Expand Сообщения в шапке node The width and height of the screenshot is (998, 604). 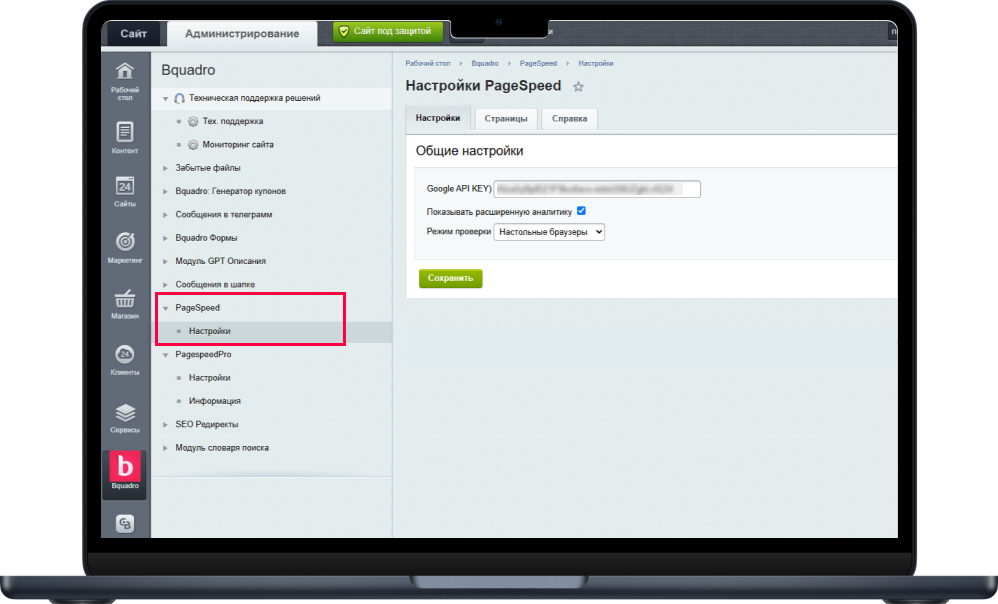(165, 284)
